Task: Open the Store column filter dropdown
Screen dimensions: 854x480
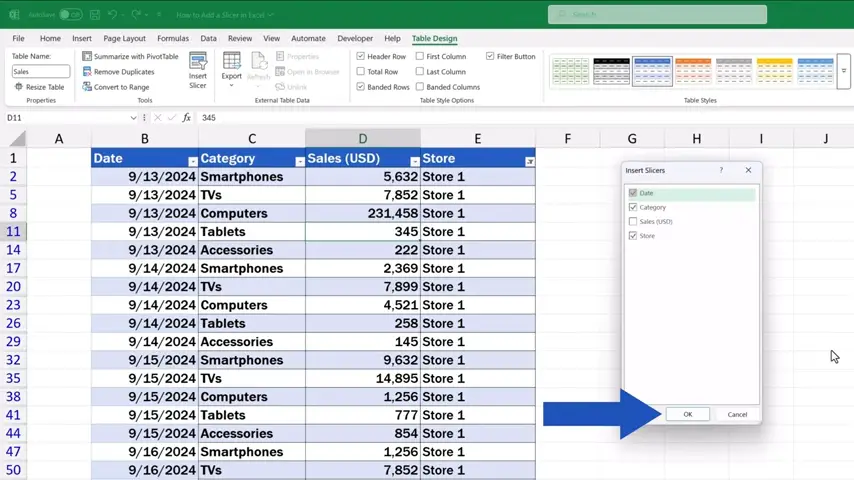Action: tap(529, 161)
